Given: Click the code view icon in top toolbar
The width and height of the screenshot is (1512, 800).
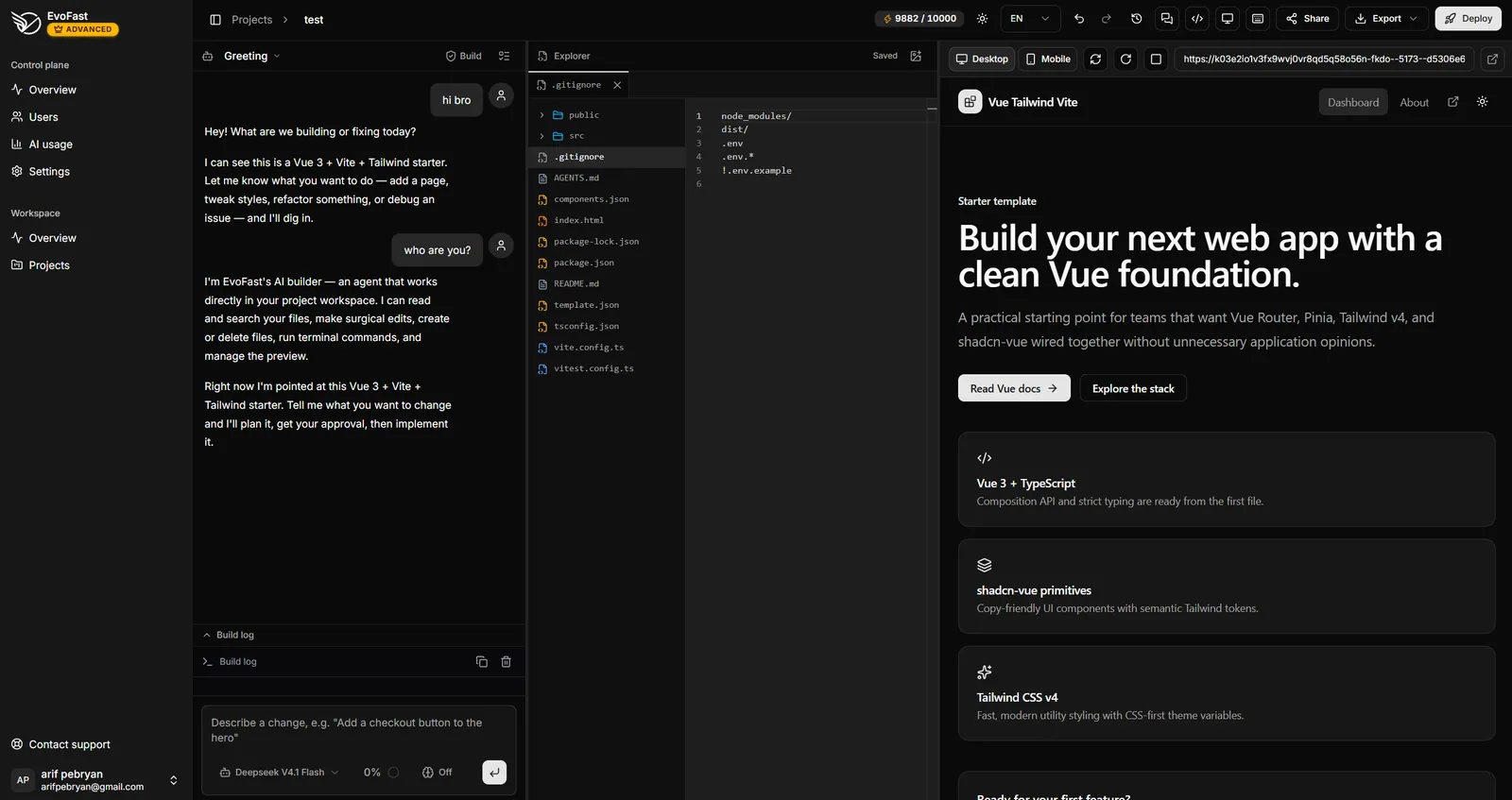Looking at the screenshot, I should coord(1197,19).
